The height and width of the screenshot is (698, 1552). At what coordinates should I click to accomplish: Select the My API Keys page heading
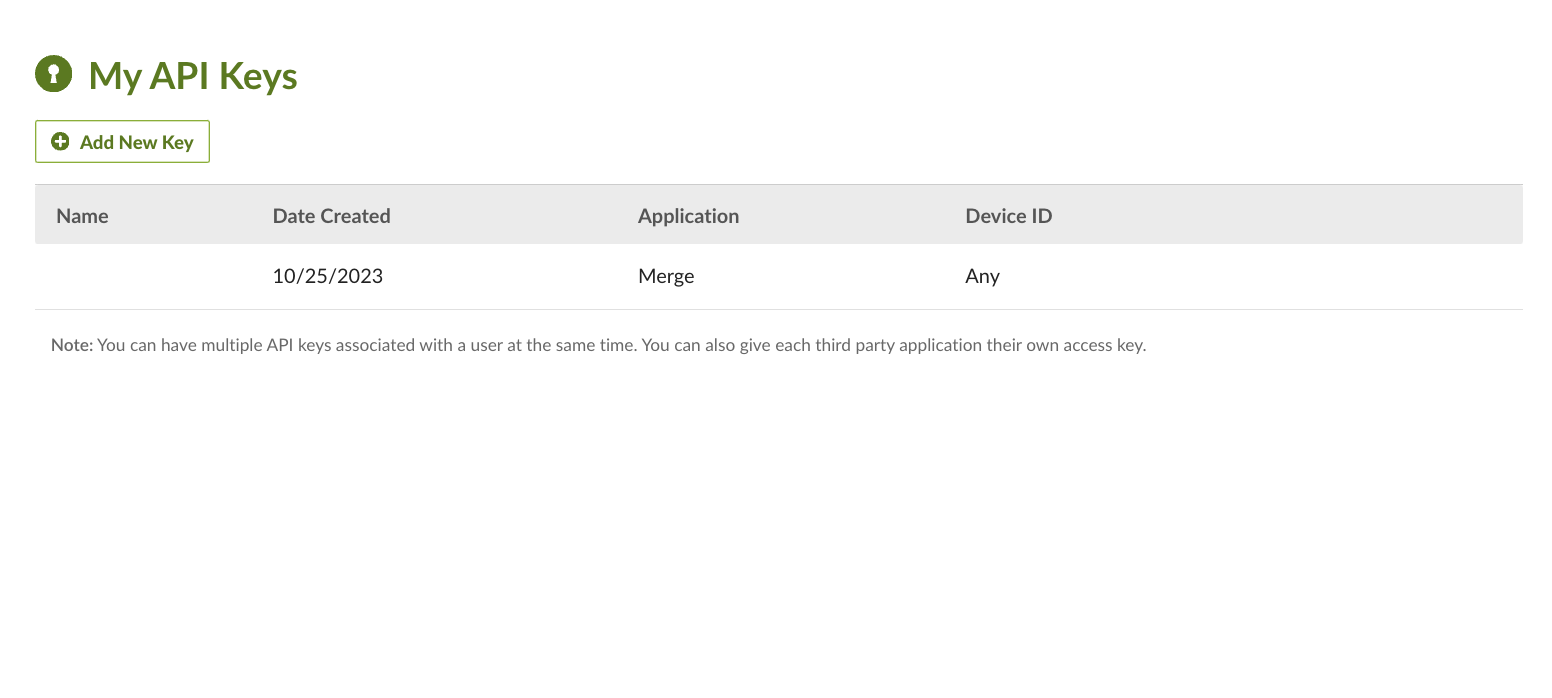click(x=193, y=76)
